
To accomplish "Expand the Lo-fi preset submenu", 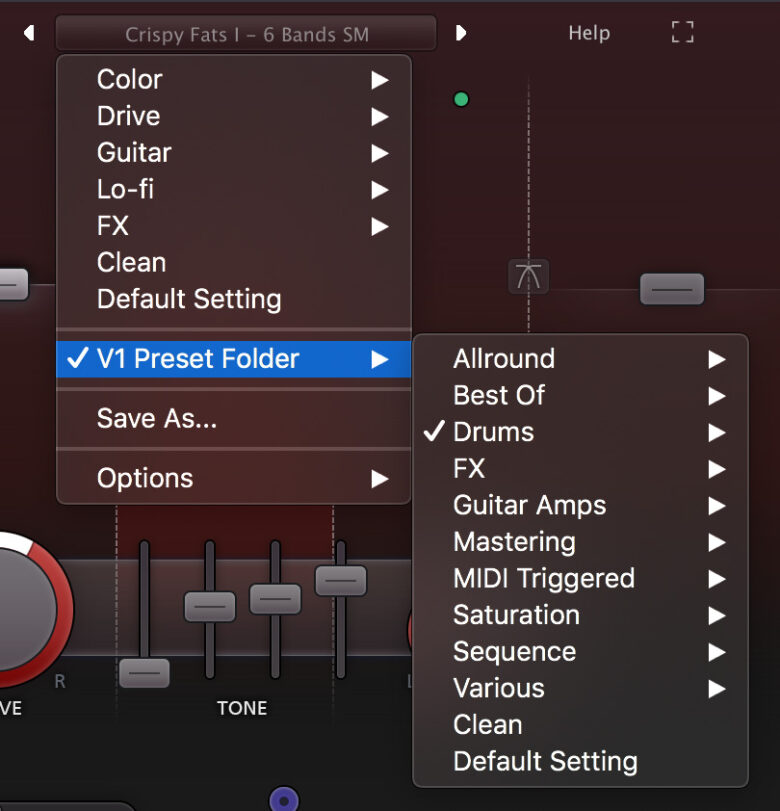I will coord(234,189).
